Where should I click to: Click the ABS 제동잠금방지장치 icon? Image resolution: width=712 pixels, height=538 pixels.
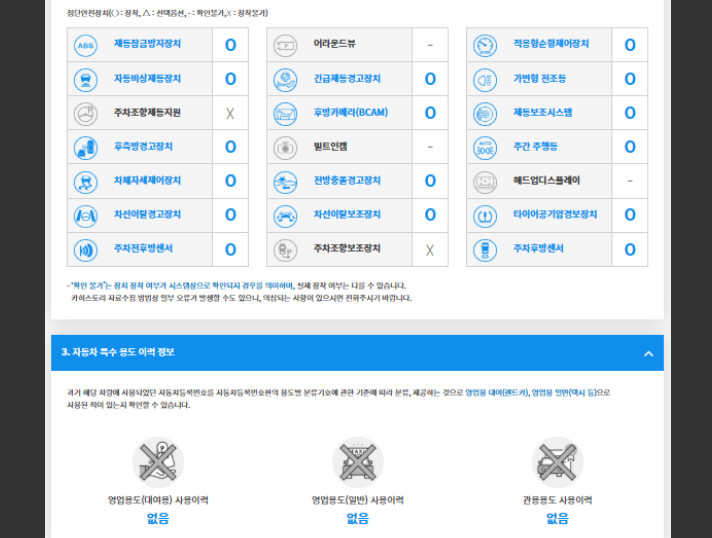(x=86, y=45)
